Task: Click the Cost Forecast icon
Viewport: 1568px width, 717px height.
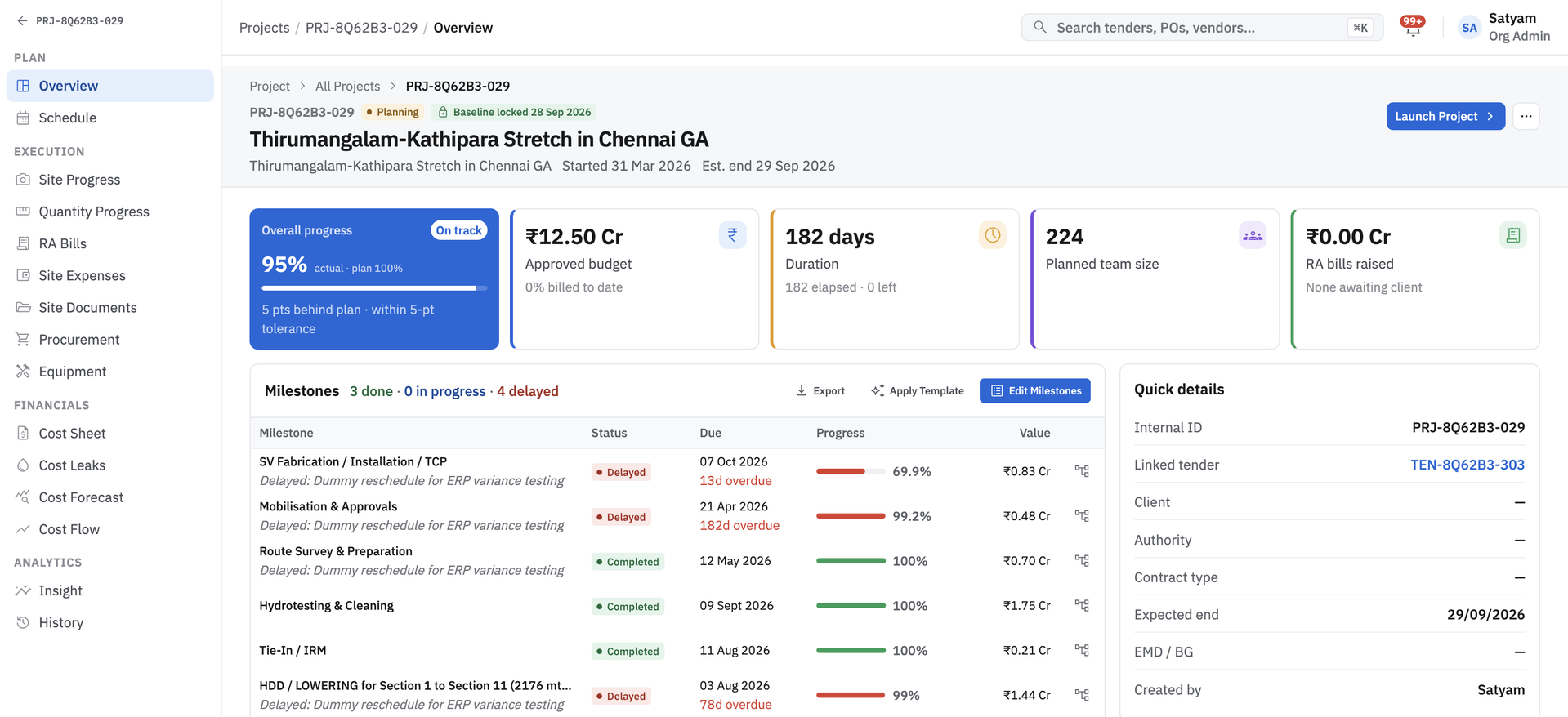Action: coord(23,497)
